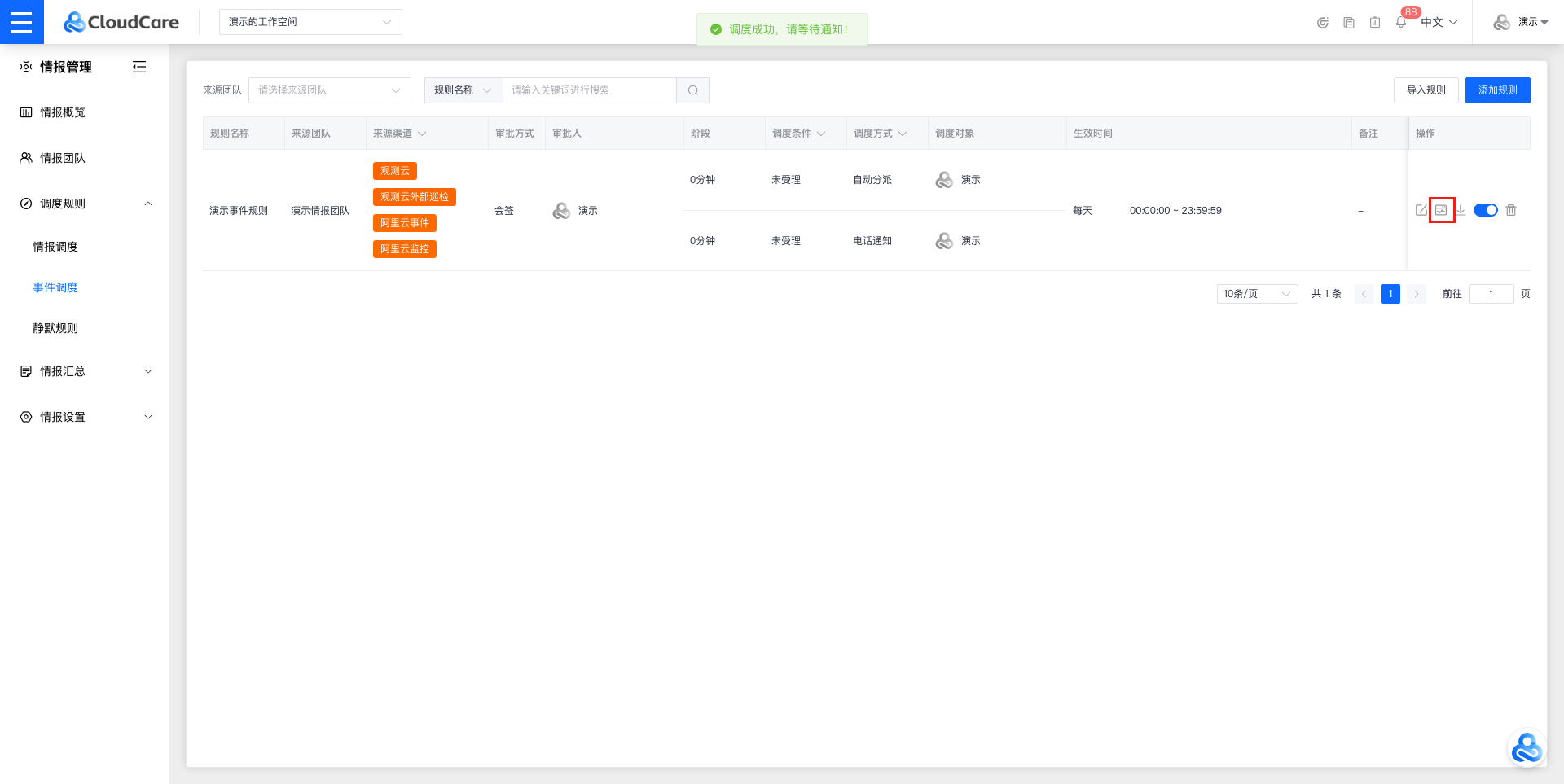
Task: Click the search magnifier icon
Action: click(692, 90)
